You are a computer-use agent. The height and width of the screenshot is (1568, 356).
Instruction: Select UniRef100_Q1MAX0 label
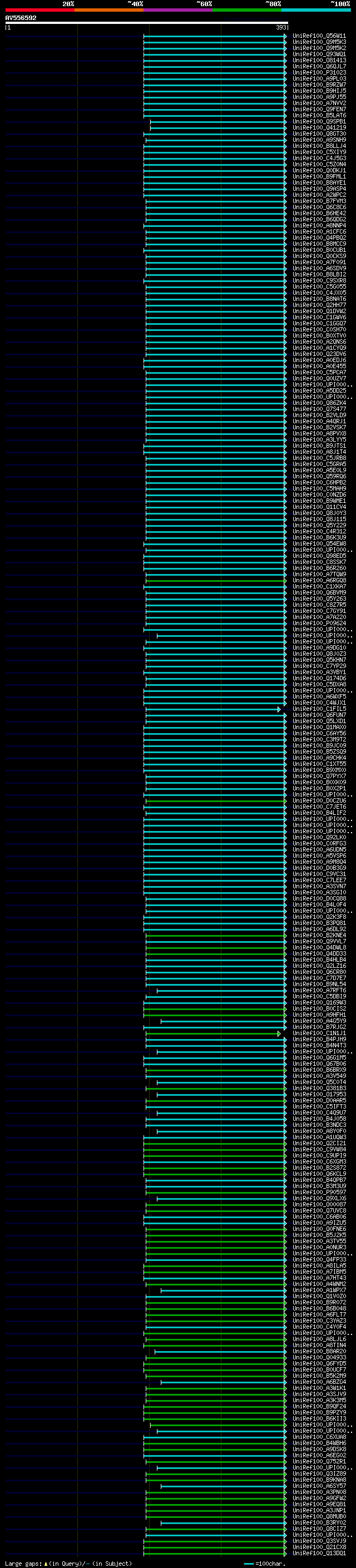[x=319, y=728]
